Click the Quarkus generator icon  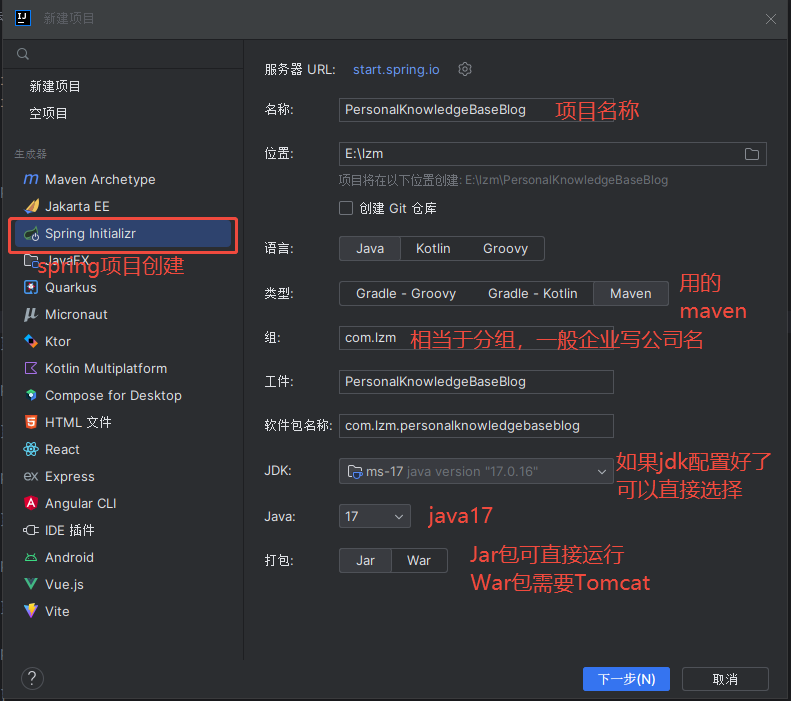tap(31, 287)
